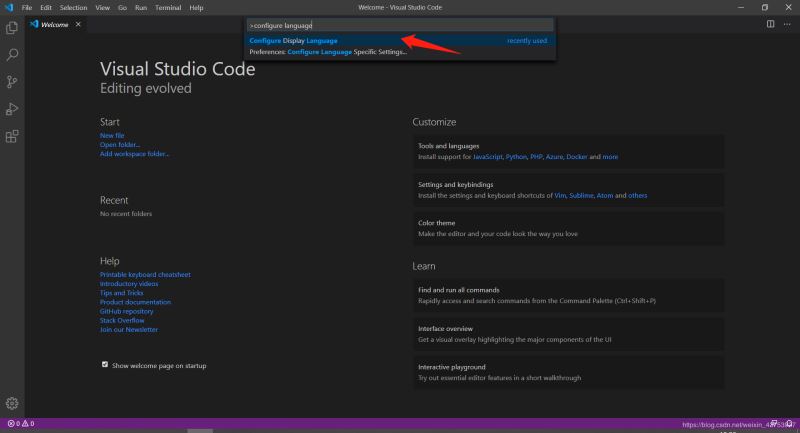Image resolution: width=800 pixels, height=433 pixels.
Task: Open the Selection menu
Action: (x=73, y=7)
